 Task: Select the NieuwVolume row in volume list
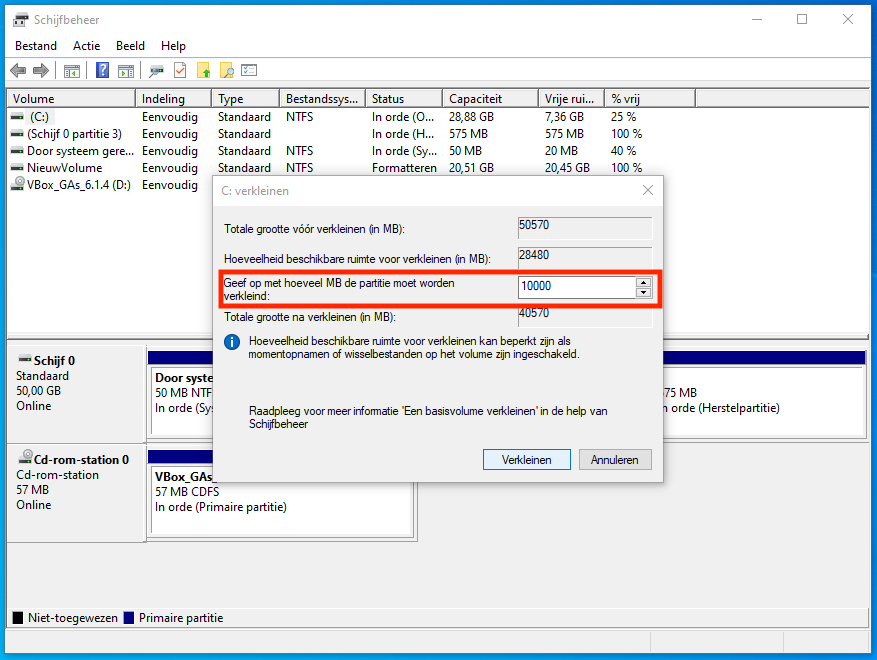(64, 168)
